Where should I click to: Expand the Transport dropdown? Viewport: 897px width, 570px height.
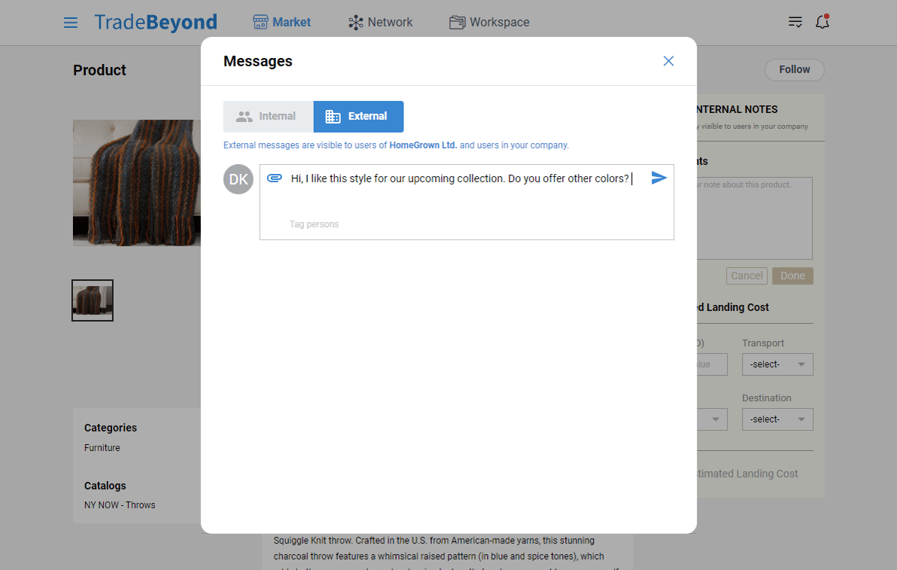pos(777,365)
